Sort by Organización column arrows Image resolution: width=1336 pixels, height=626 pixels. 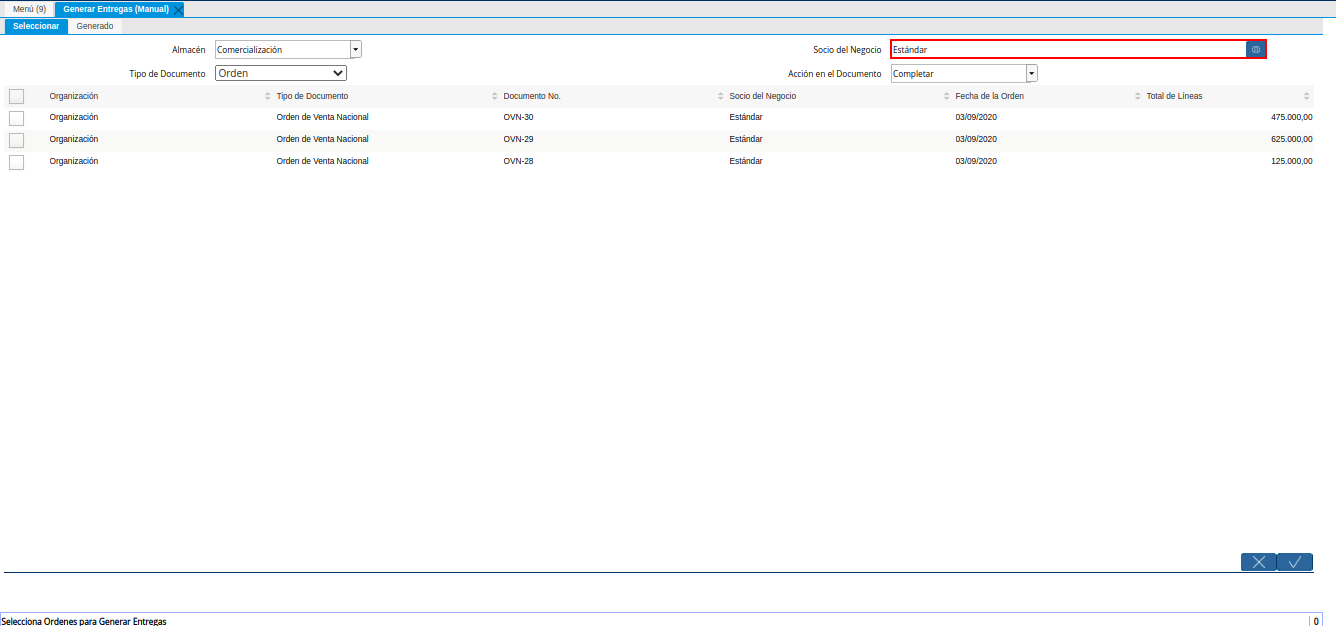[x=267, y=96]
